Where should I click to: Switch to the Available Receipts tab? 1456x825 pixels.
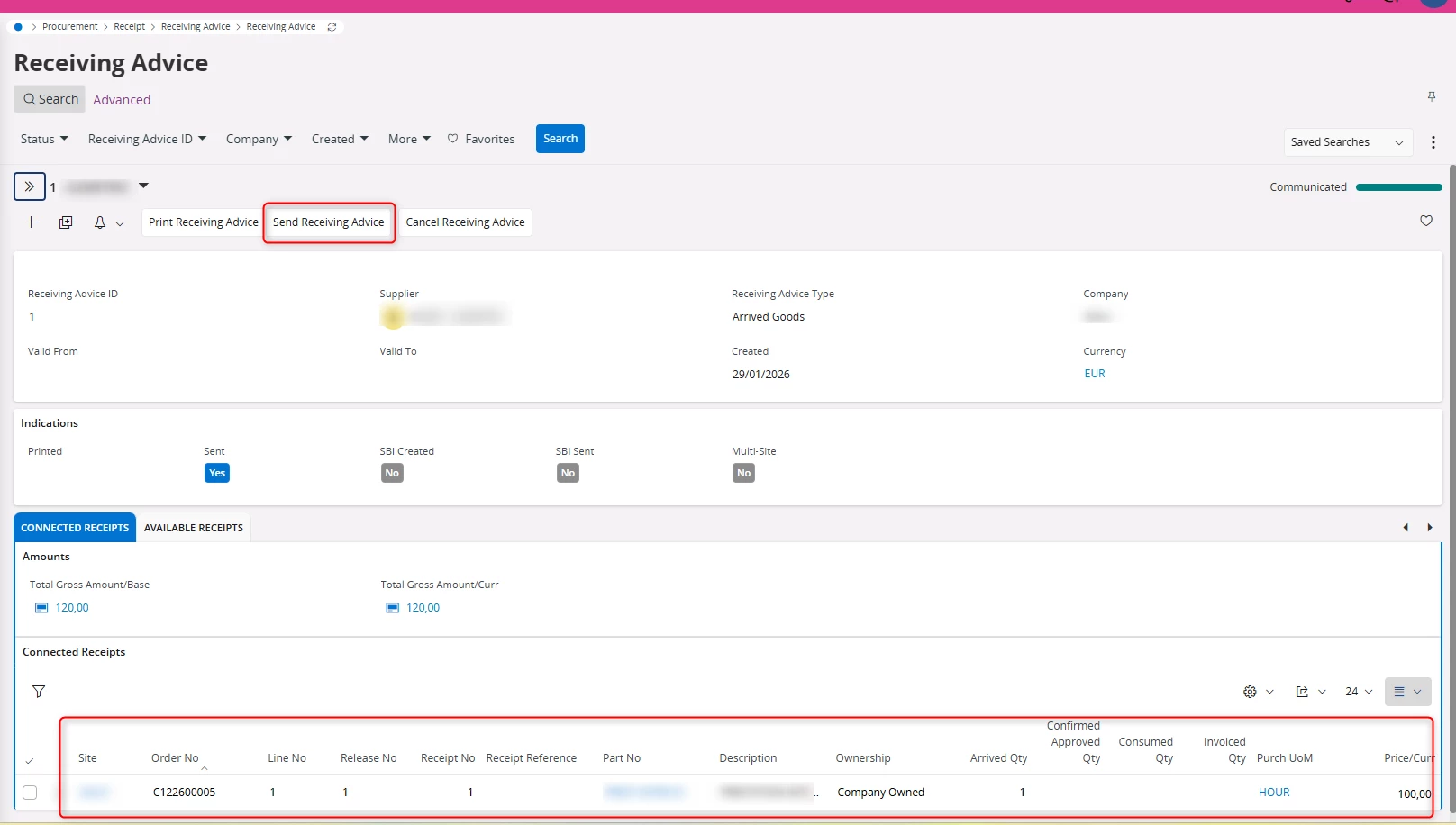[194, 528]
